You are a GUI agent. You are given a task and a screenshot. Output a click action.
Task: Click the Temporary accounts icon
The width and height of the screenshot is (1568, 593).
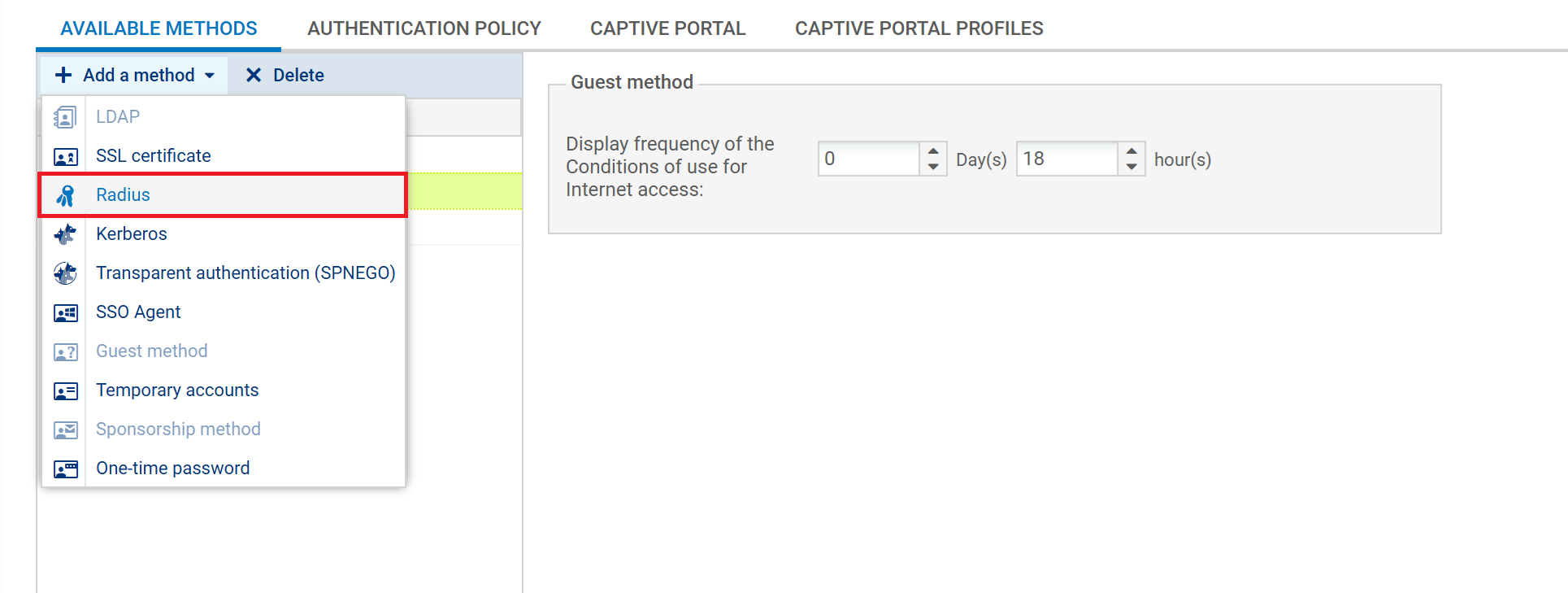pyautogui.click(x=65, y=390)
